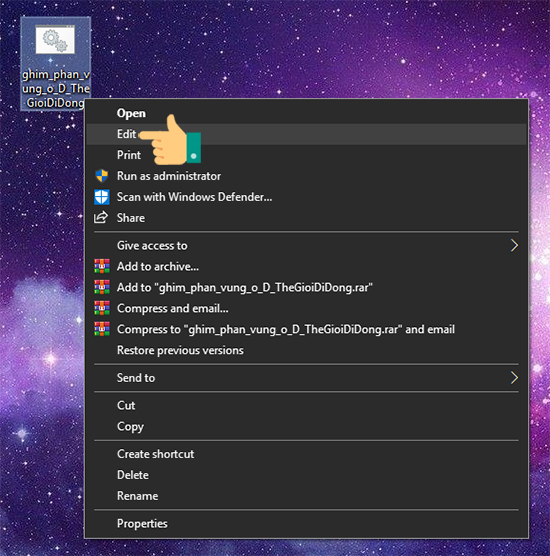Choose Create shortcut
This screenshot has height=556, width=550.
pyautogui.click(x=306, y=454)
